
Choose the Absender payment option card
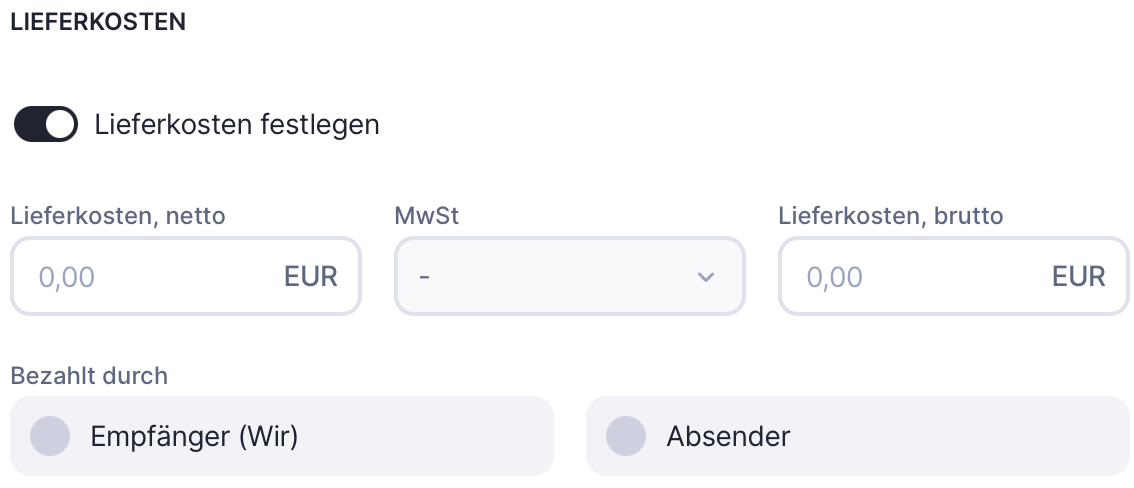[857, 436]
